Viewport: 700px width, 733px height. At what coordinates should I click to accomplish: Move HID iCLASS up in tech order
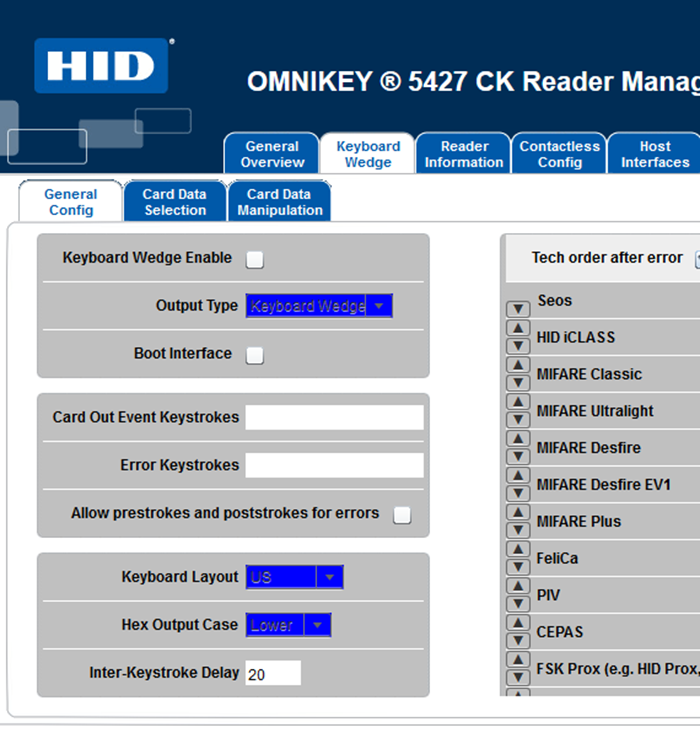tap(518, 328)
